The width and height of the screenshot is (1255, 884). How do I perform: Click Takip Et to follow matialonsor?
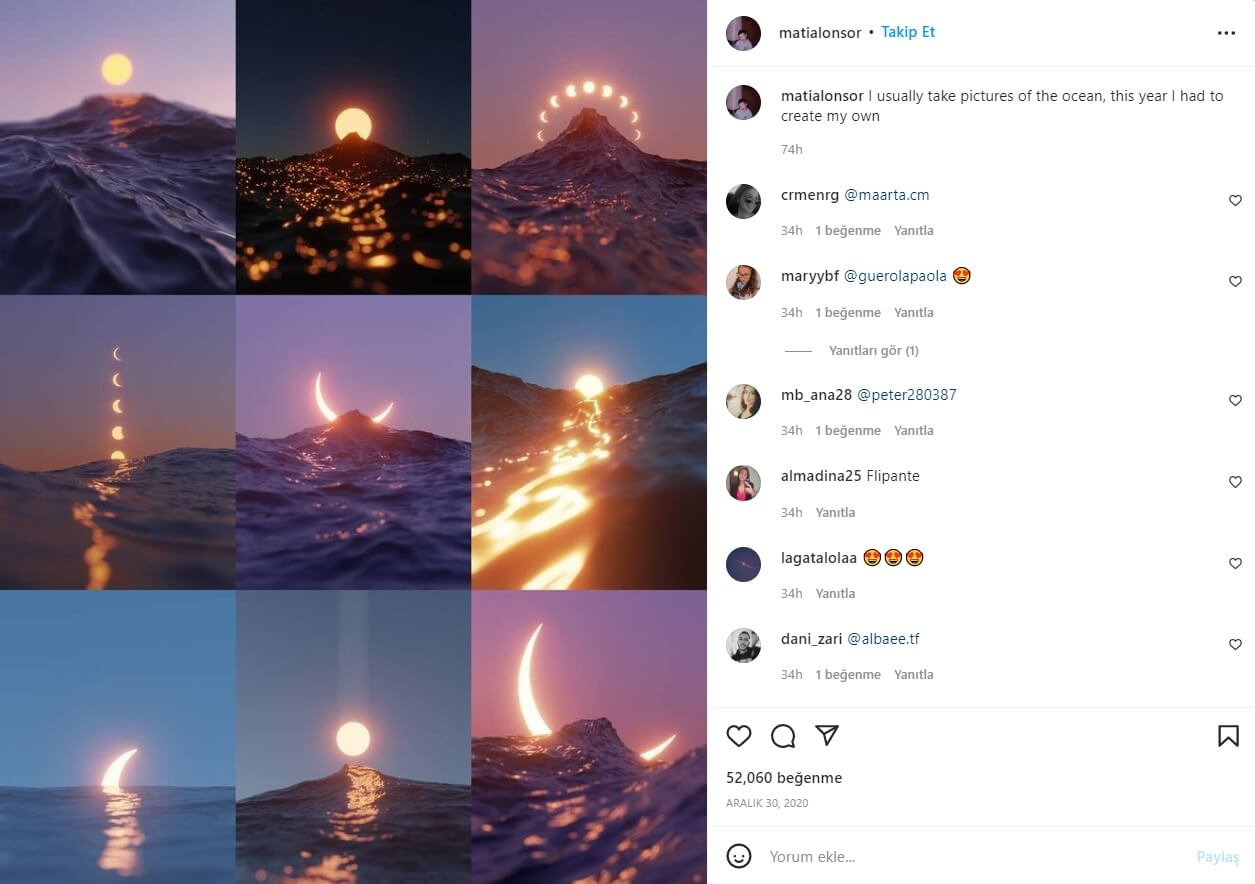point(908,32)
